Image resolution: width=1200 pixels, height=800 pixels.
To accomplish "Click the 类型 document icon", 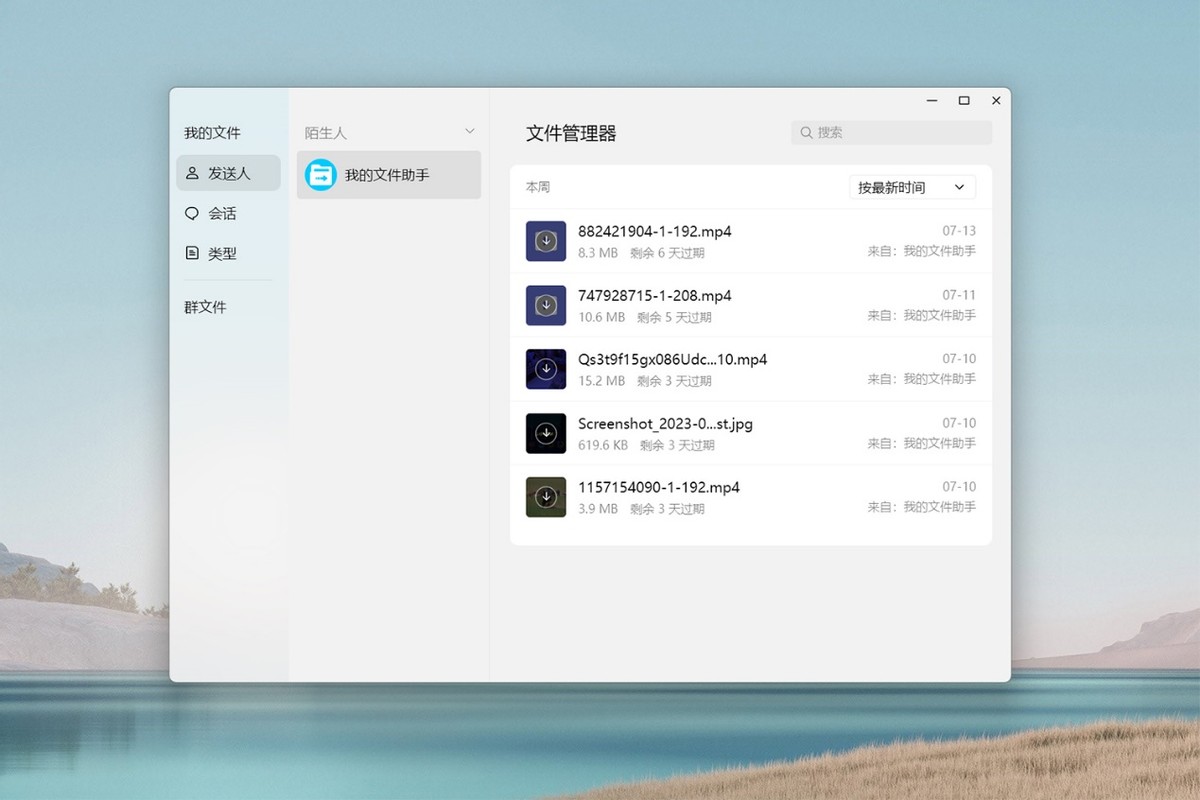I will [191, 253].
